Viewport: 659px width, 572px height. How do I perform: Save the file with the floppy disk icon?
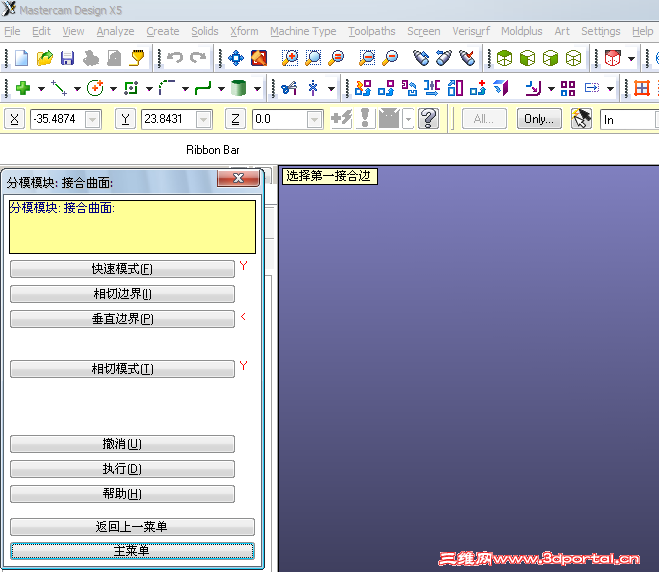67,58
